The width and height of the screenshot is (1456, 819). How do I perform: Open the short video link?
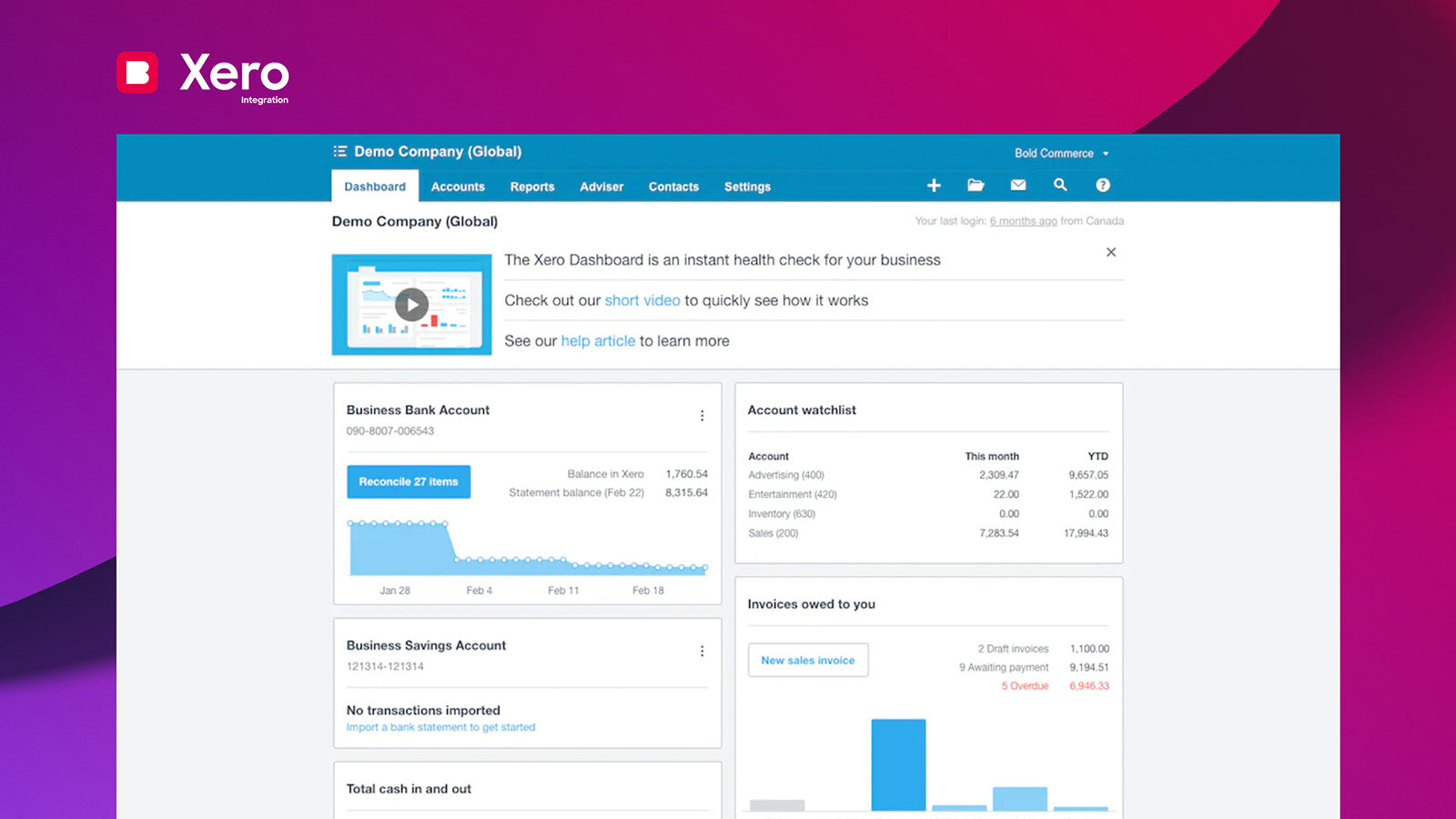coord(642,300)
